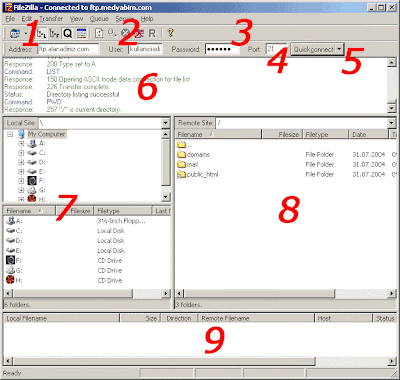The width and height of the screenshot is (400, 380).
Task: Click the message log scroll down arrow
Action: coord(392,108)
